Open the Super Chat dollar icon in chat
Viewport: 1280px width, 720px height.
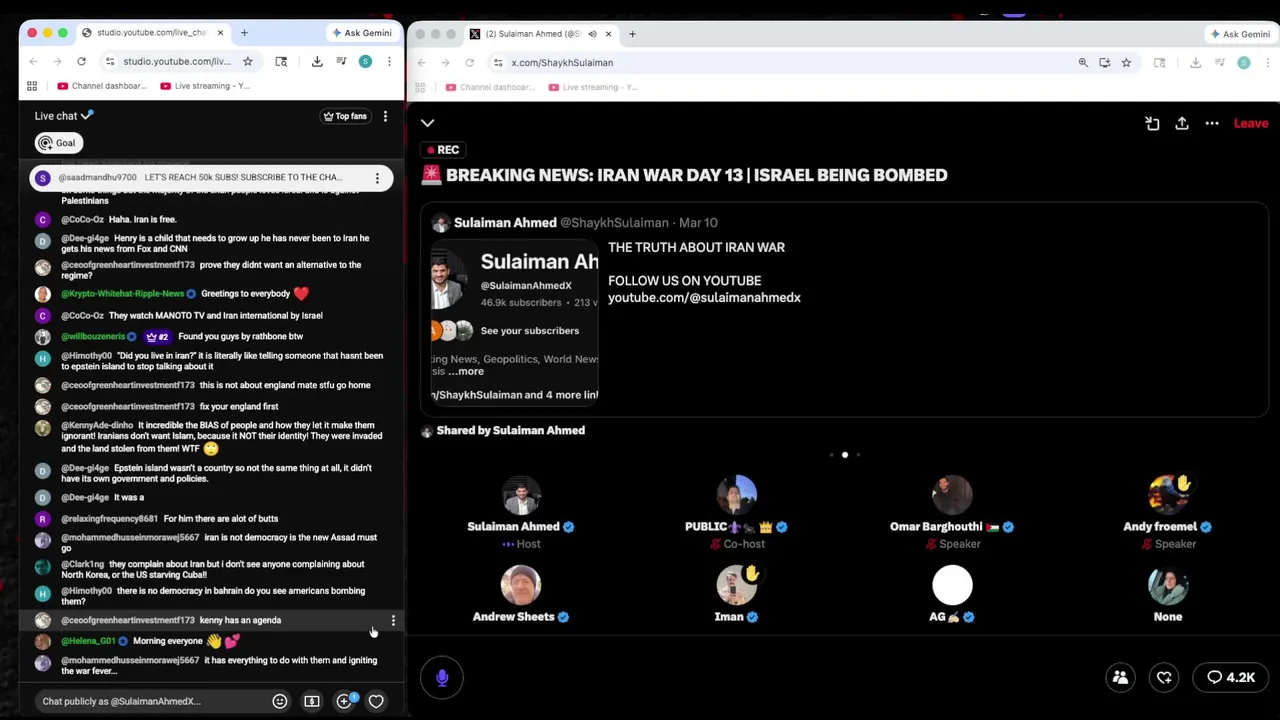[312, 701]
